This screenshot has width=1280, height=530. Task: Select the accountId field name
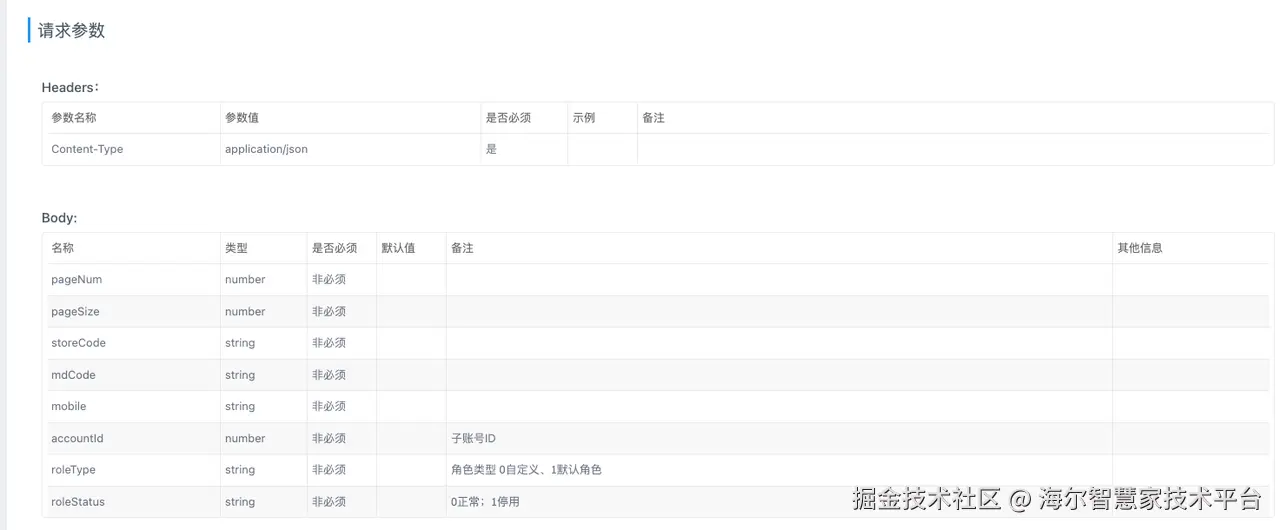point(77,438)
